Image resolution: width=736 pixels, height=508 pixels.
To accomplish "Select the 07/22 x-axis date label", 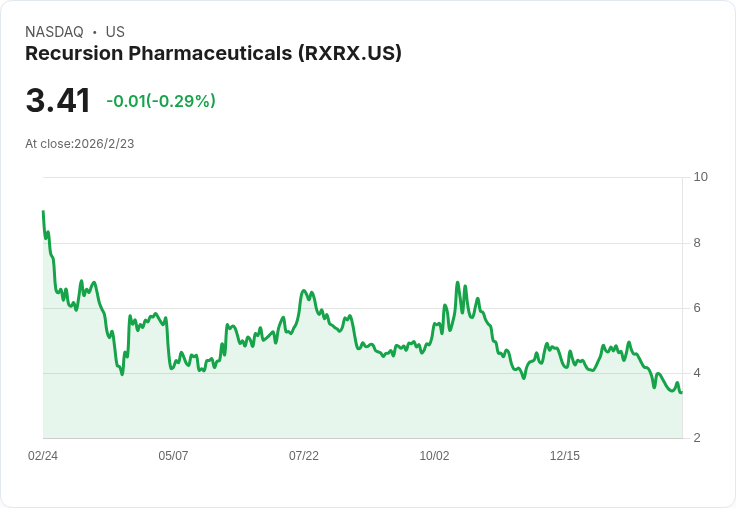I will coord(304,456).
